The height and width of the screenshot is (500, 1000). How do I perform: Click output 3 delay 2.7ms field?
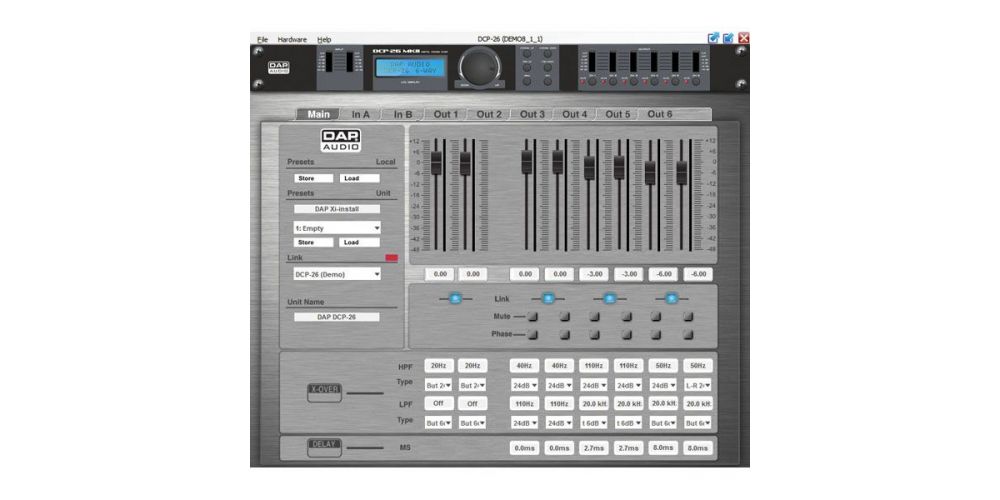(x=594, y=448)
